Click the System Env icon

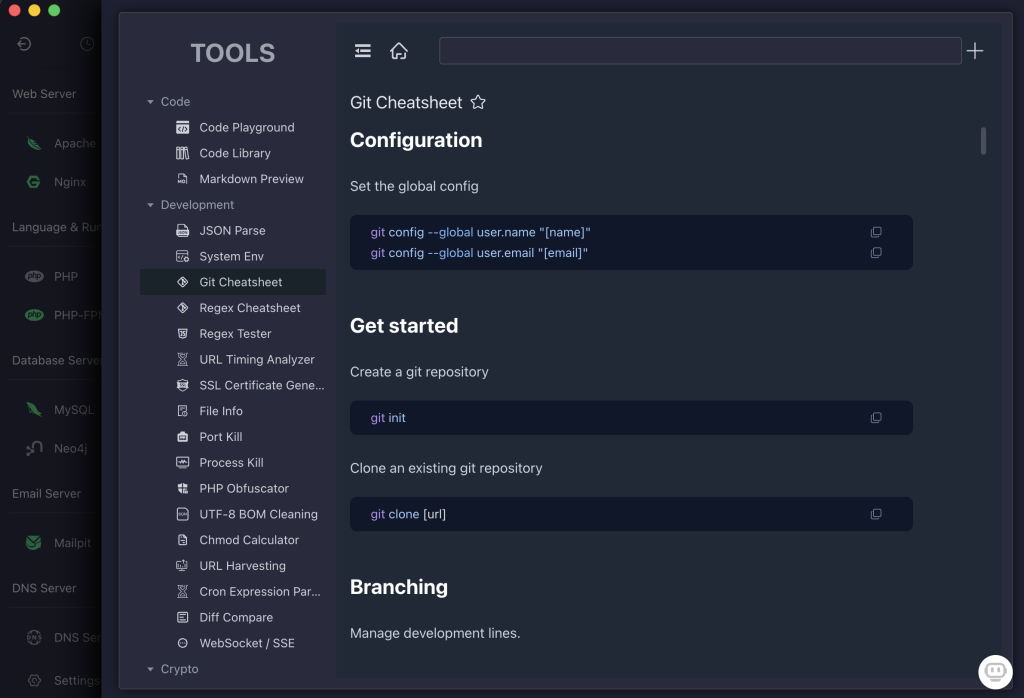click(183, 257)
